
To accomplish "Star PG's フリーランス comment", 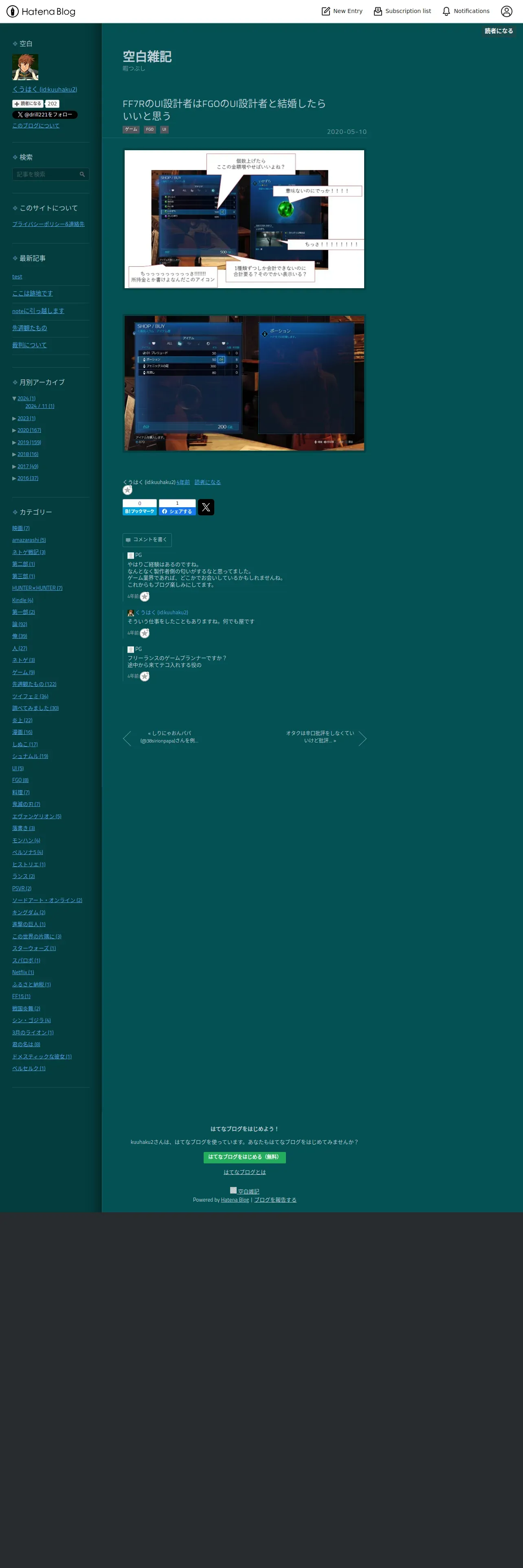I will click(x=144, y=676).
